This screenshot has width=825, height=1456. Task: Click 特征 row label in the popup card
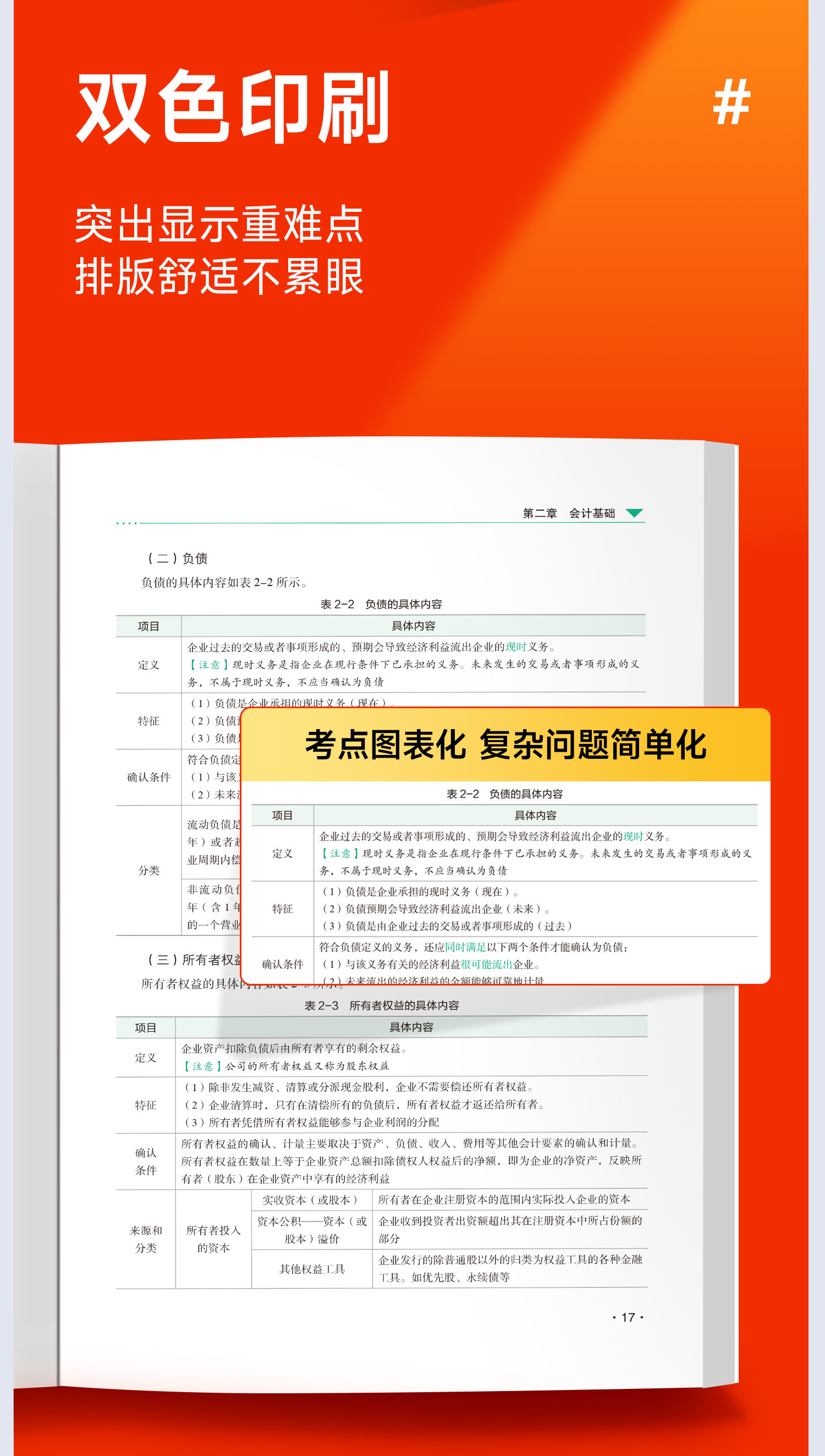[x=282, y=908]
